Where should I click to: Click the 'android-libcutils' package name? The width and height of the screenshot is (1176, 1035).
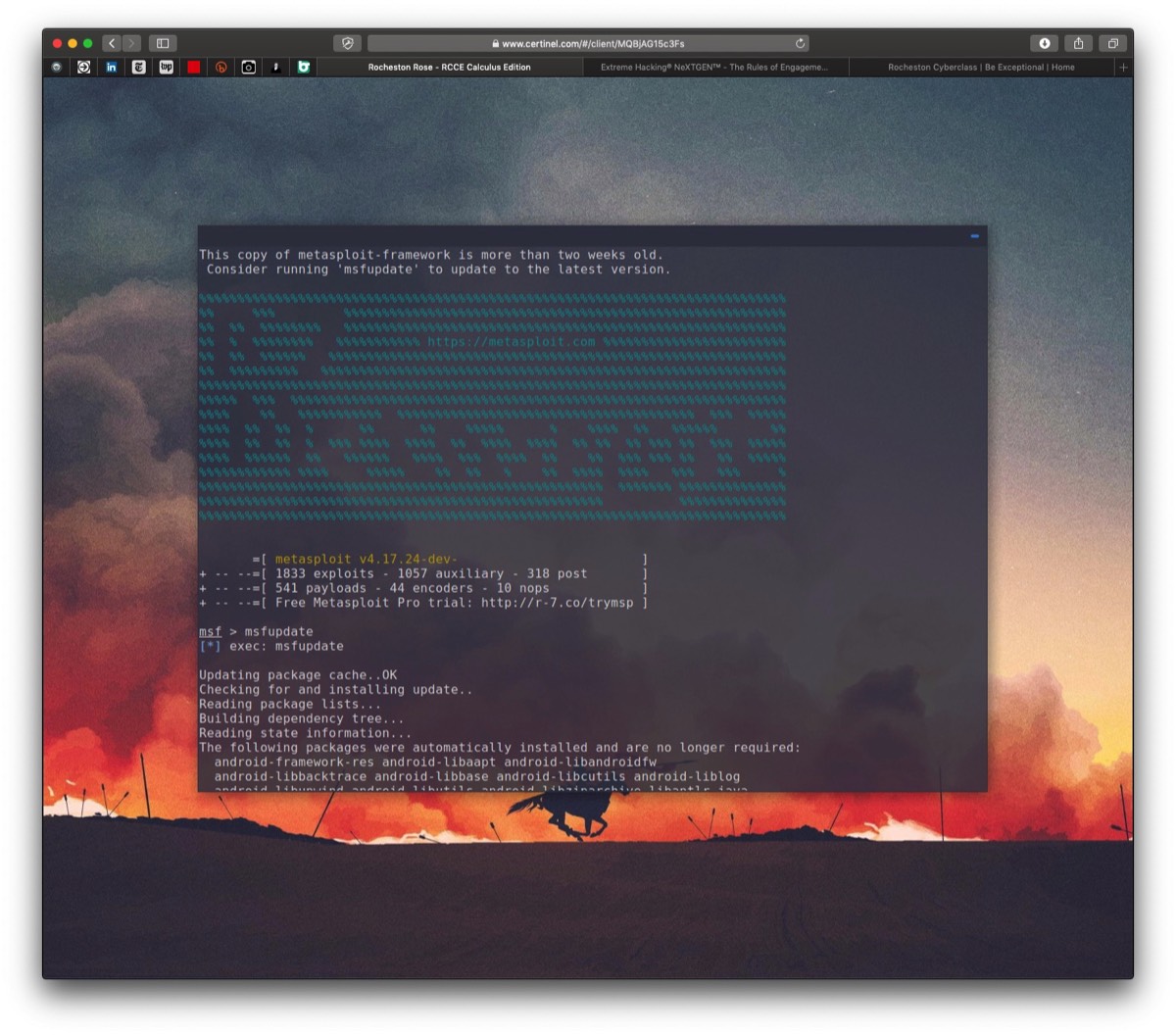point(562,776)
